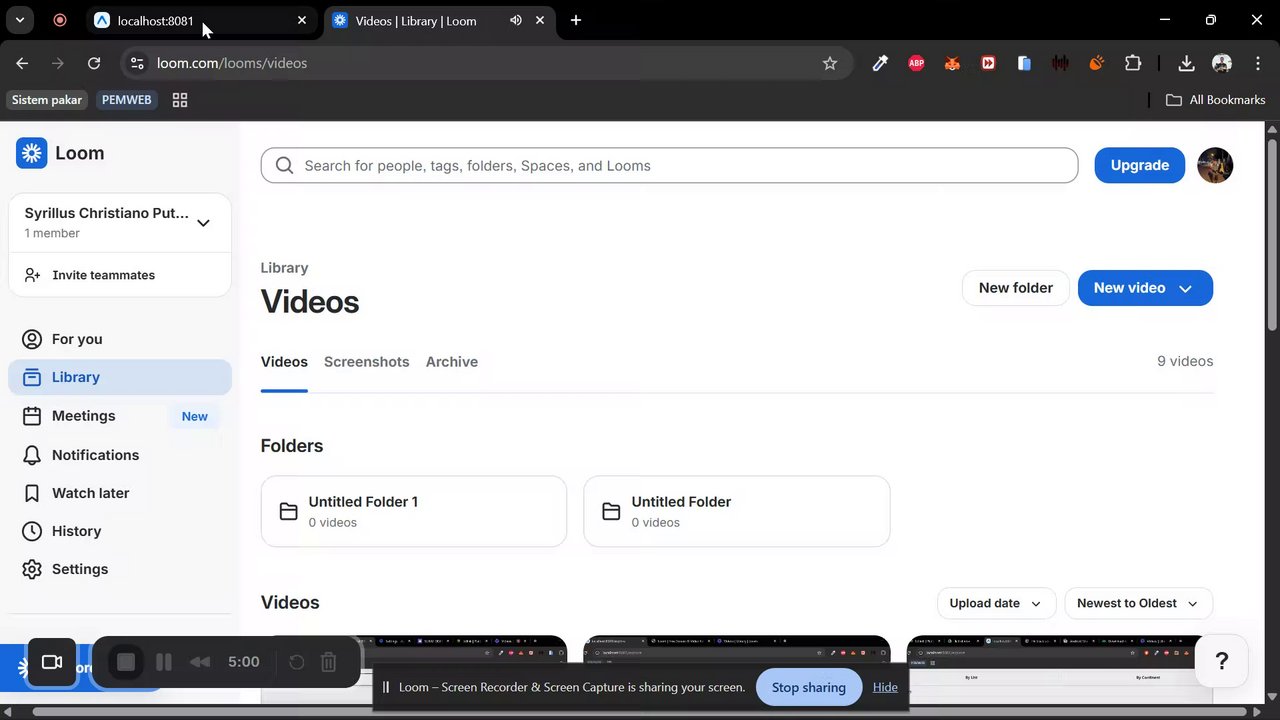1280x720 pixels.
Task: Click the horizontal page scrollbar
Action: [640, 712]
